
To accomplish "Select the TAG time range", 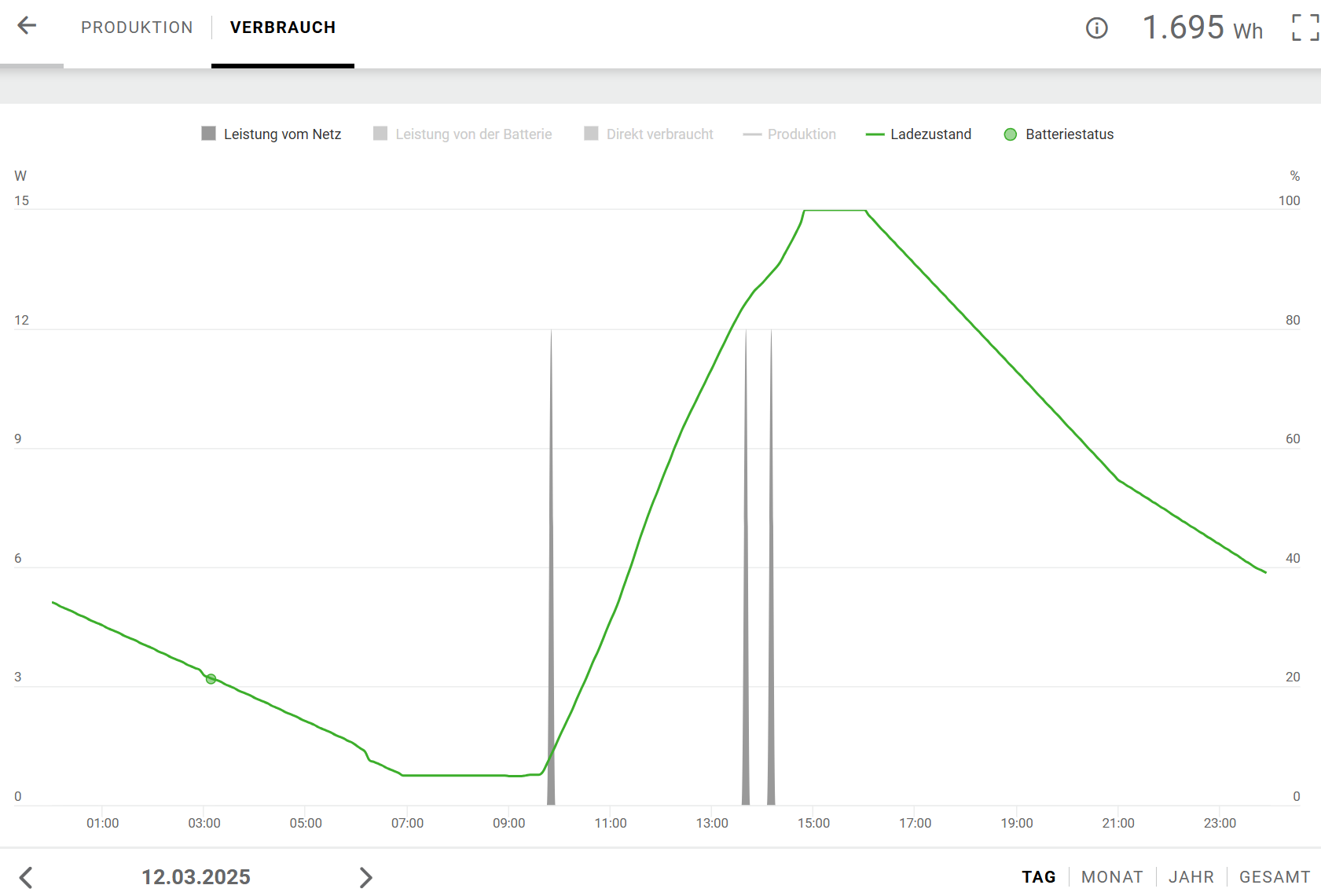I will point(1038,877).
